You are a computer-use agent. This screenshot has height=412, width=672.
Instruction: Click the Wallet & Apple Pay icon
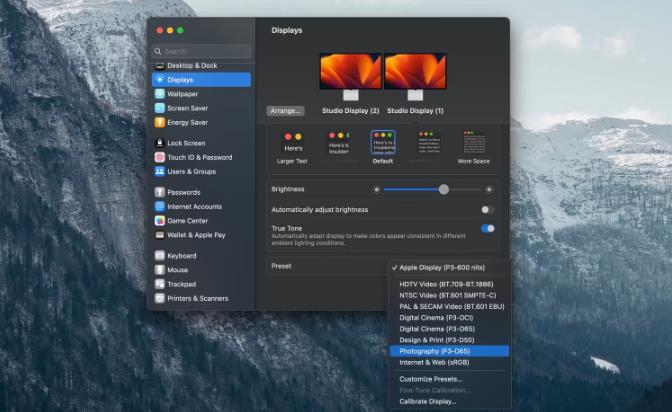159,235
